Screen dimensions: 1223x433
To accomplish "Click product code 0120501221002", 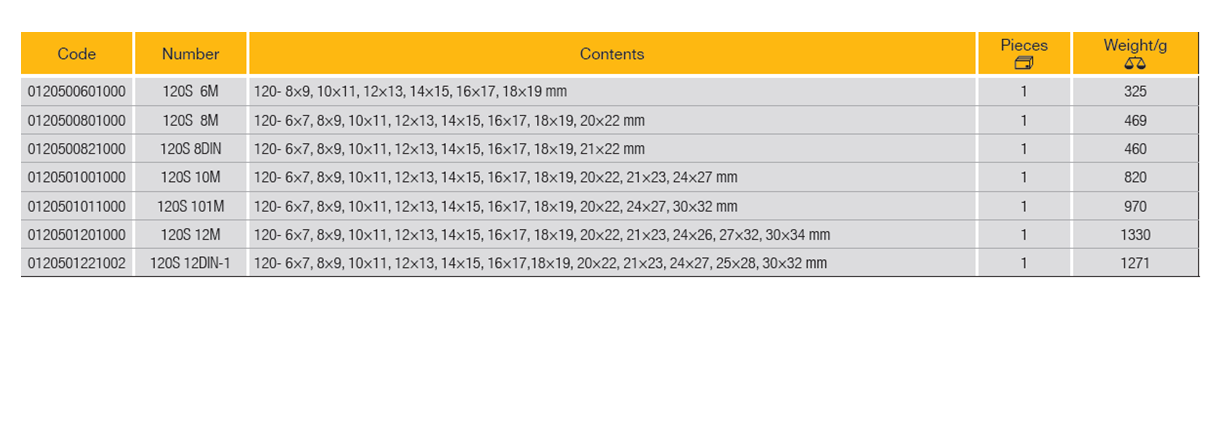I will click(77, 264).
